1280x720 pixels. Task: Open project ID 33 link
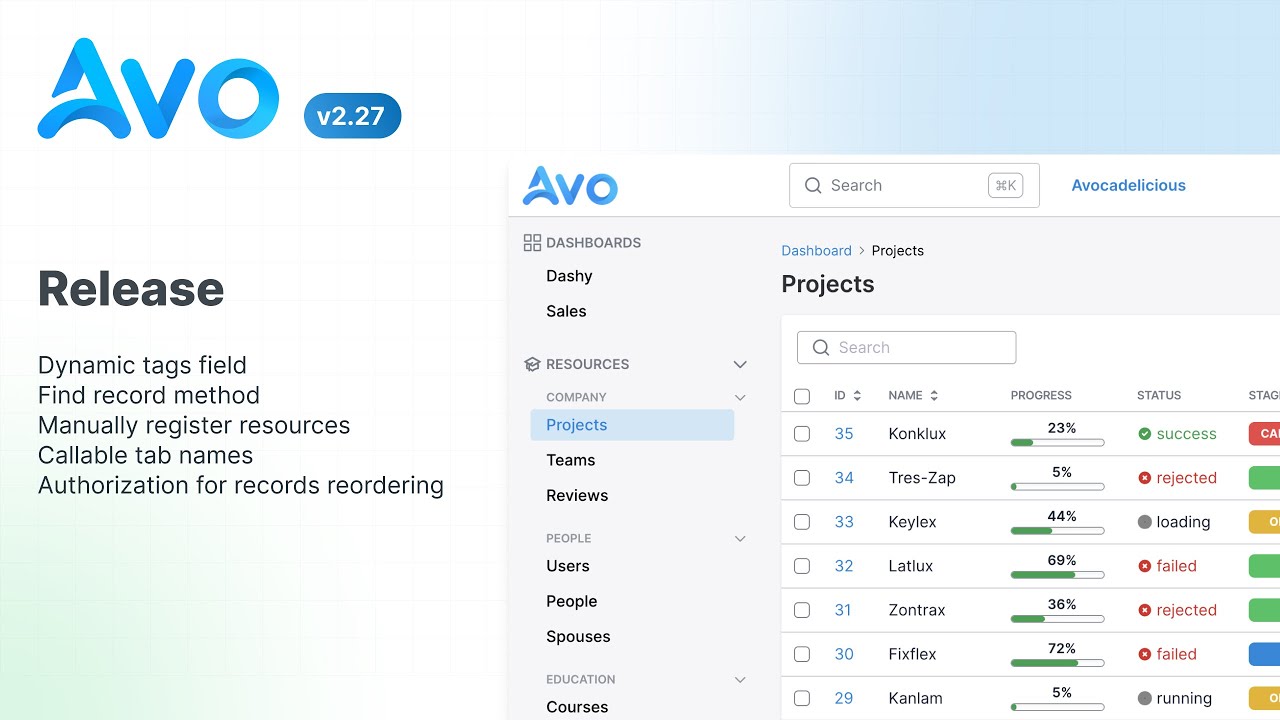pyautogui.click(x=844, y=522)
